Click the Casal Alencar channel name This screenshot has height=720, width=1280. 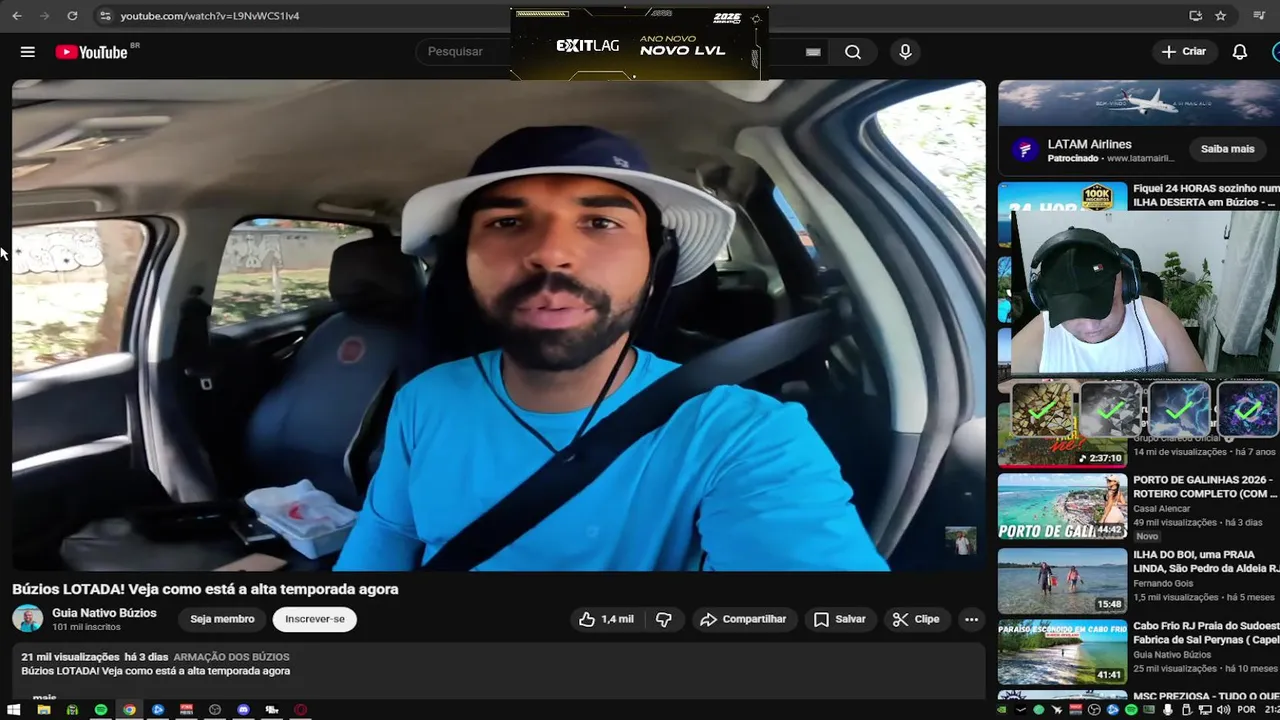coord(1162,509)
